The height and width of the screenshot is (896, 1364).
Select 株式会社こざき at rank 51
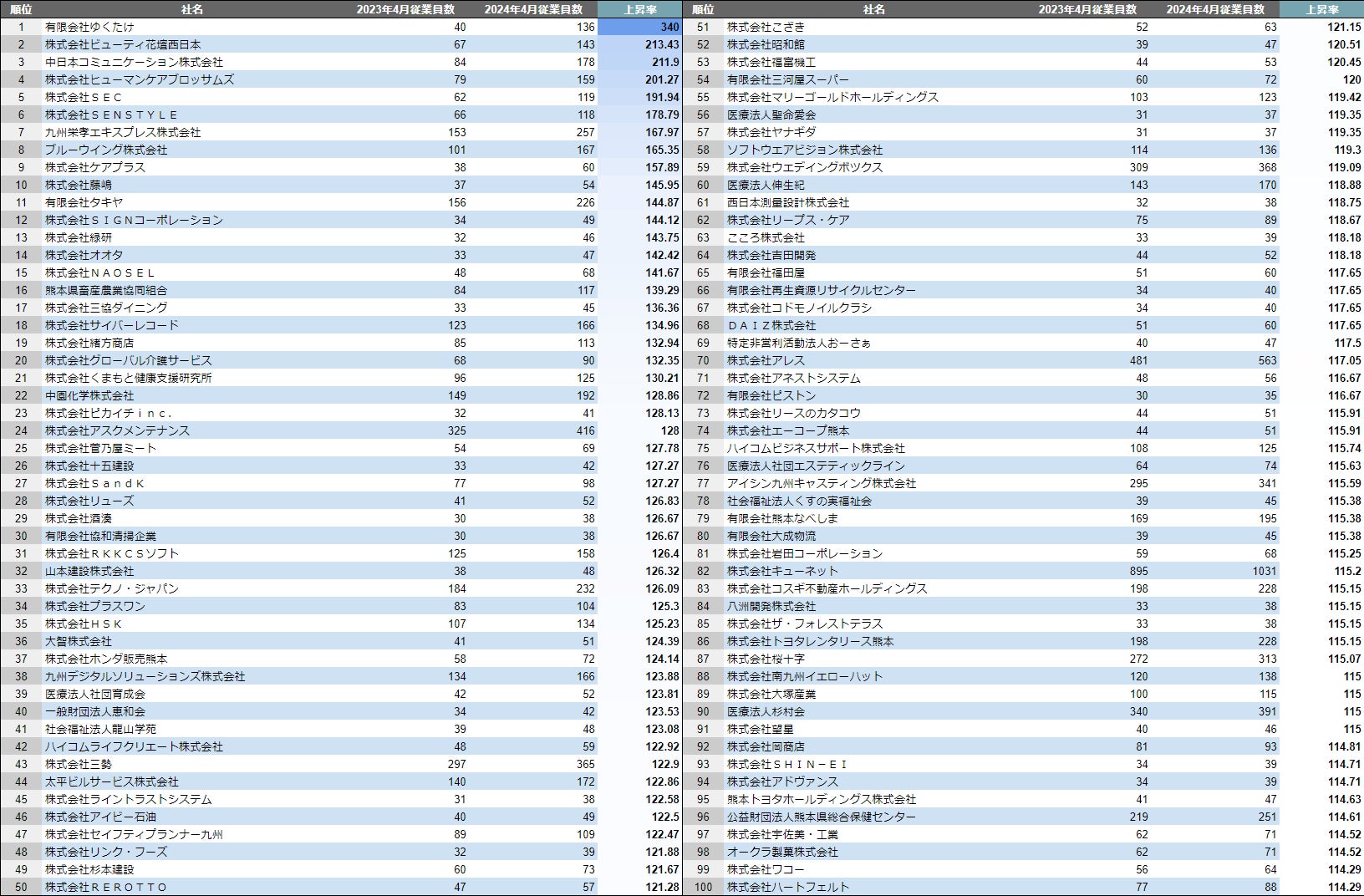click(766, 27)
